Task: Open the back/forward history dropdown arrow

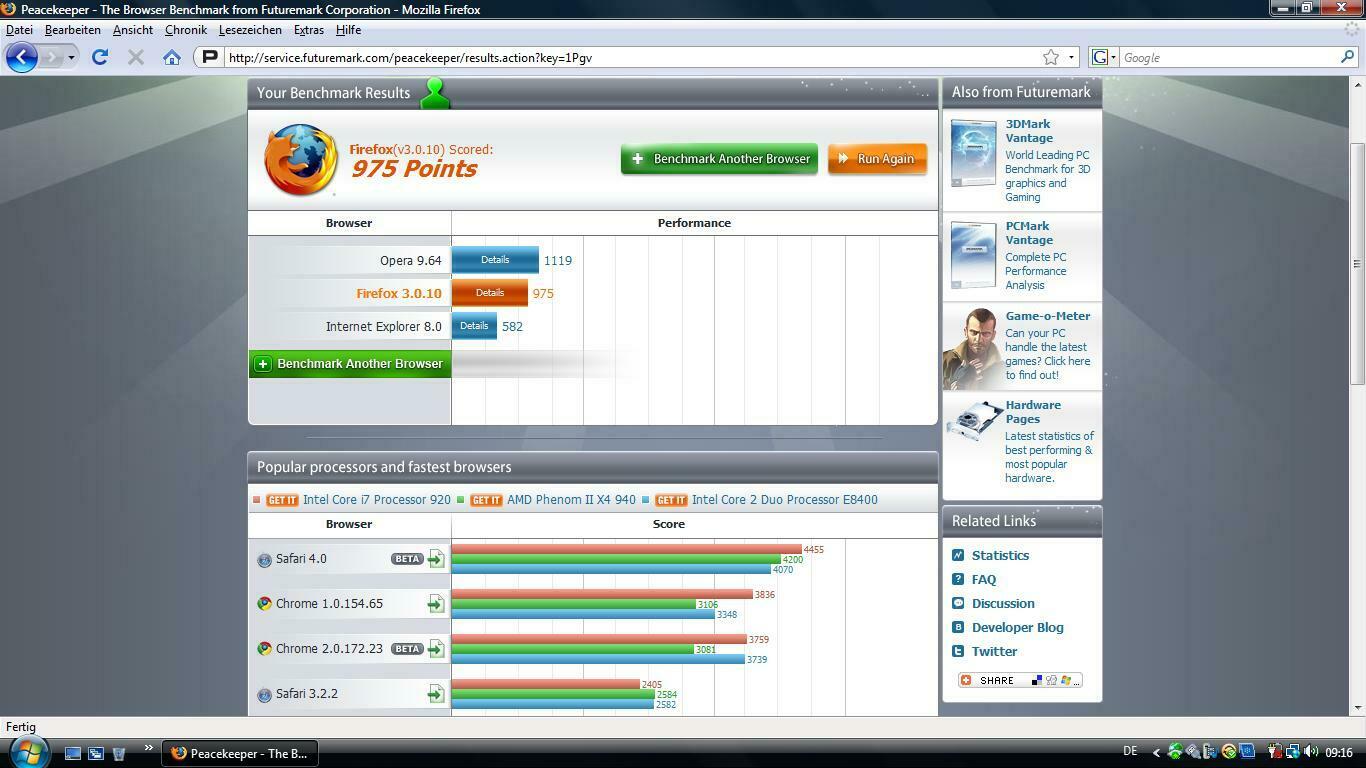Action: [x=71, y=57]
